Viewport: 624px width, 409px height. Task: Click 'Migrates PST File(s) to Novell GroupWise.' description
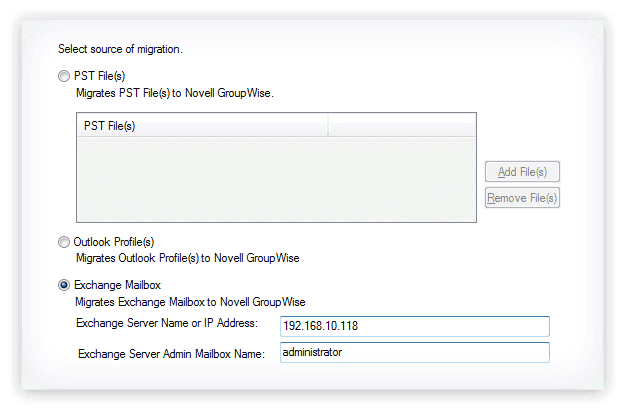click(x=175, y=93)
